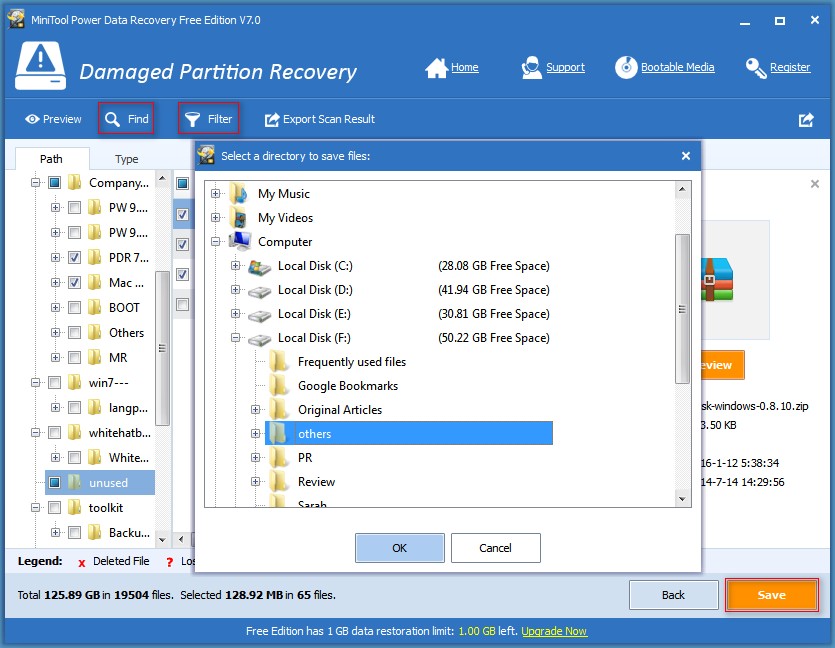Check the BOOT folder checkbox
This screenshot has width=835, height=648.
(75, 308)
